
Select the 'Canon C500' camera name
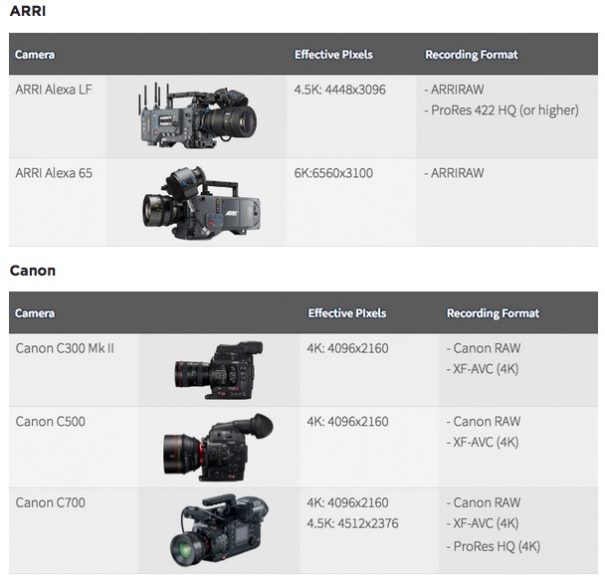(51, 422)
